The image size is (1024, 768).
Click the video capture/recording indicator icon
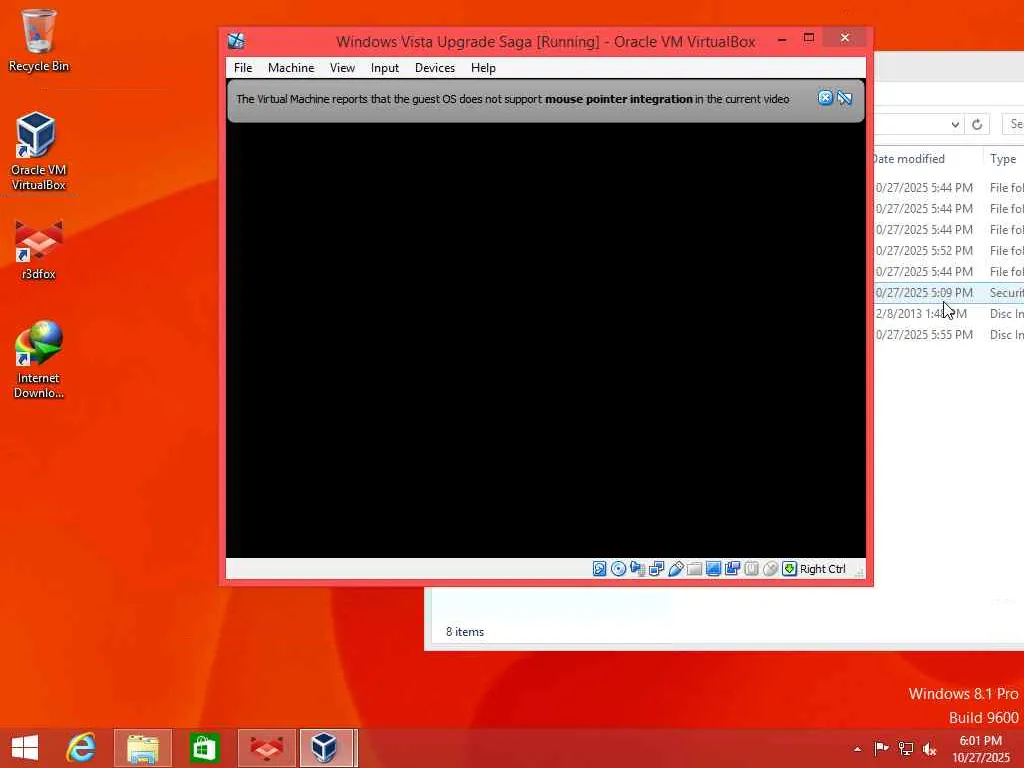click(x=732, y=569)
